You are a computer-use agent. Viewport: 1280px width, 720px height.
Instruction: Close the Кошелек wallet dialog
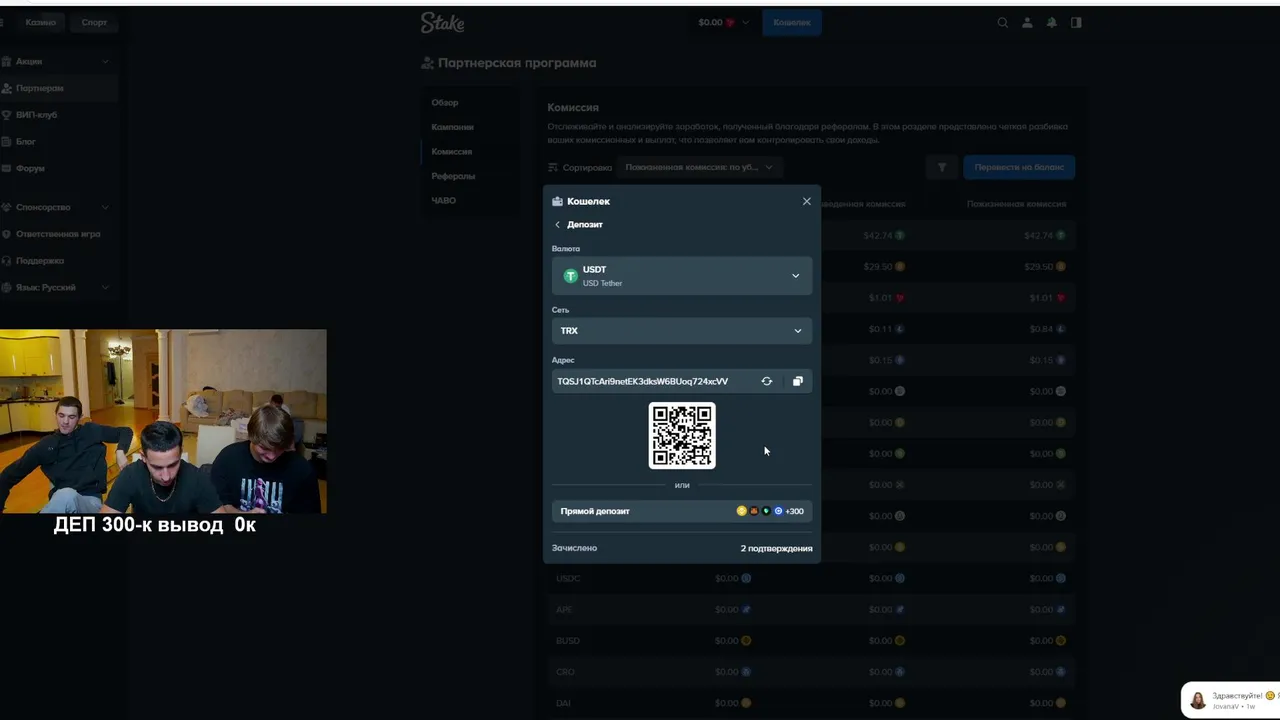[x=807, y=201]
